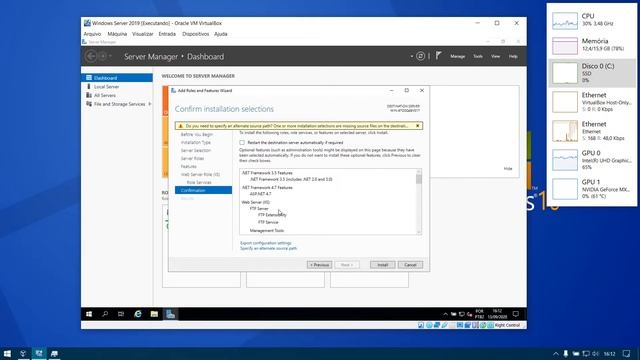Click the Hide link on welcome tile
640x360 pixels.
(508, 169)
